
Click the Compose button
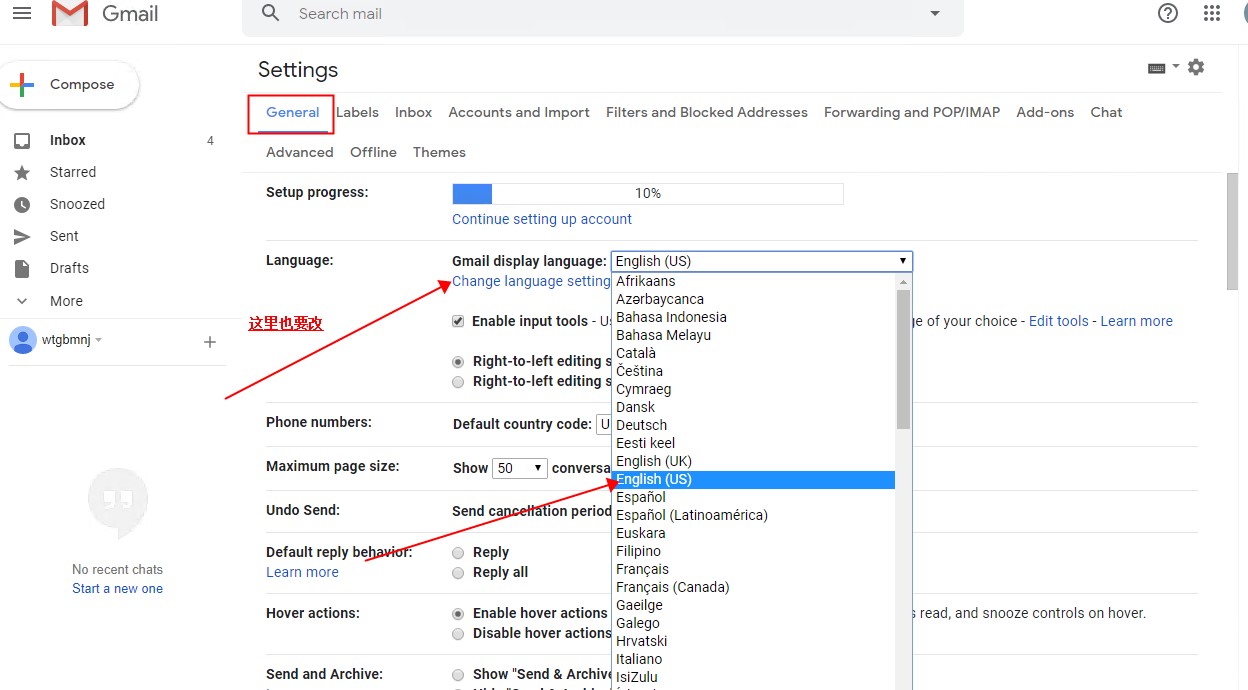[69, 85]
